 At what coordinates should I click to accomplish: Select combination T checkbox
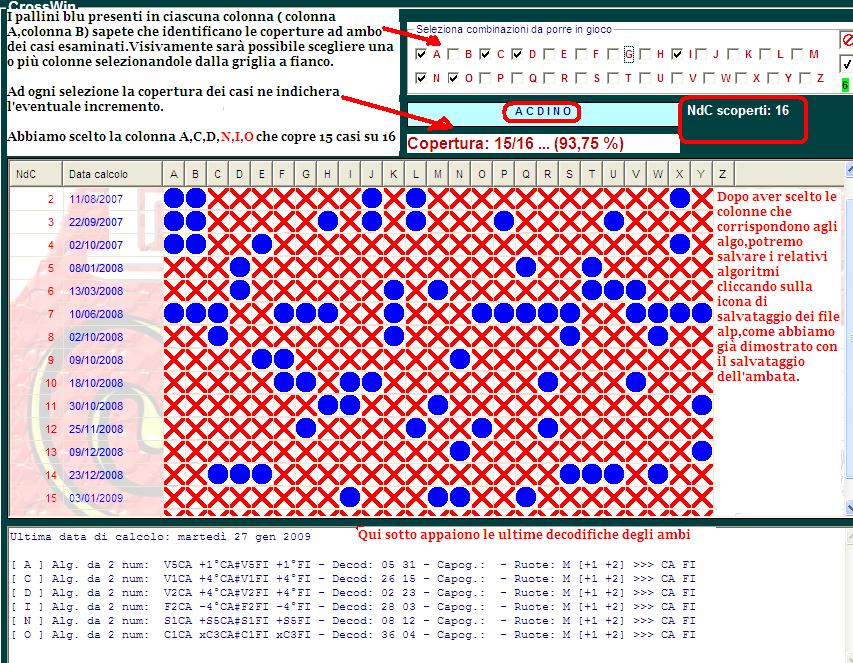[613, 78]
